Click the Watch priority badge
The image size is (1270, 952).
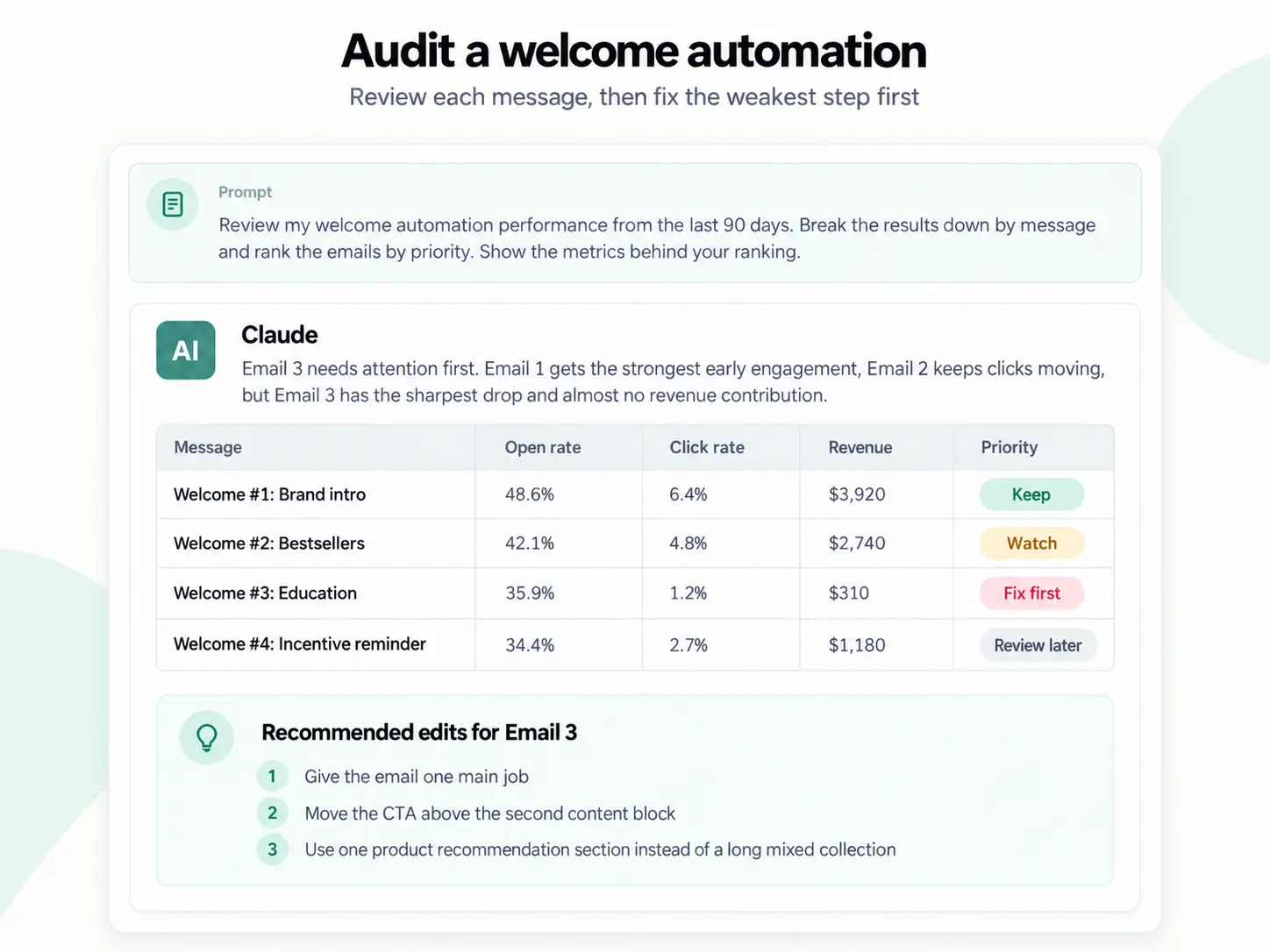(x=1031, y=543)
